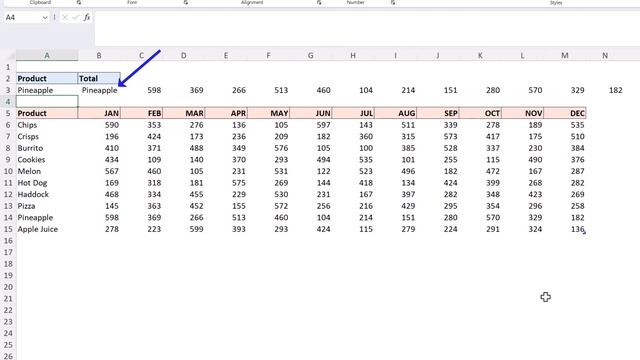Select Cookies JUL value 535
The width and height of the screenshot is (640, 360).
pos(353,160)
